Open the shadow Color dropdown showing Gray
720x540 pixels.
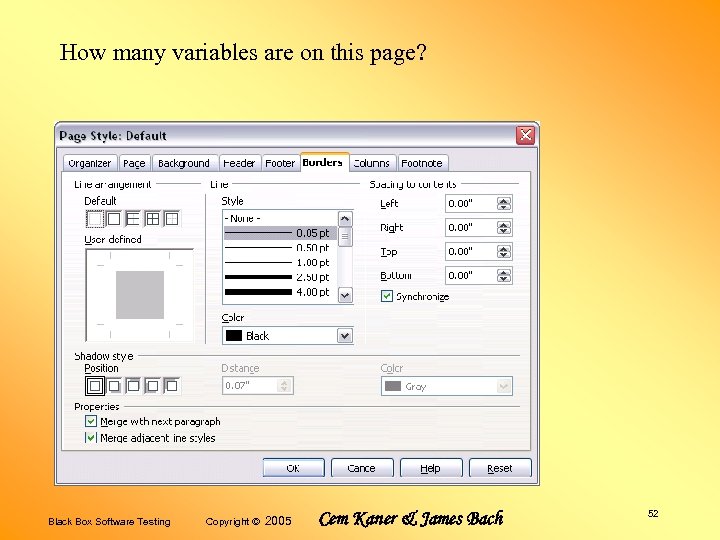504,386
